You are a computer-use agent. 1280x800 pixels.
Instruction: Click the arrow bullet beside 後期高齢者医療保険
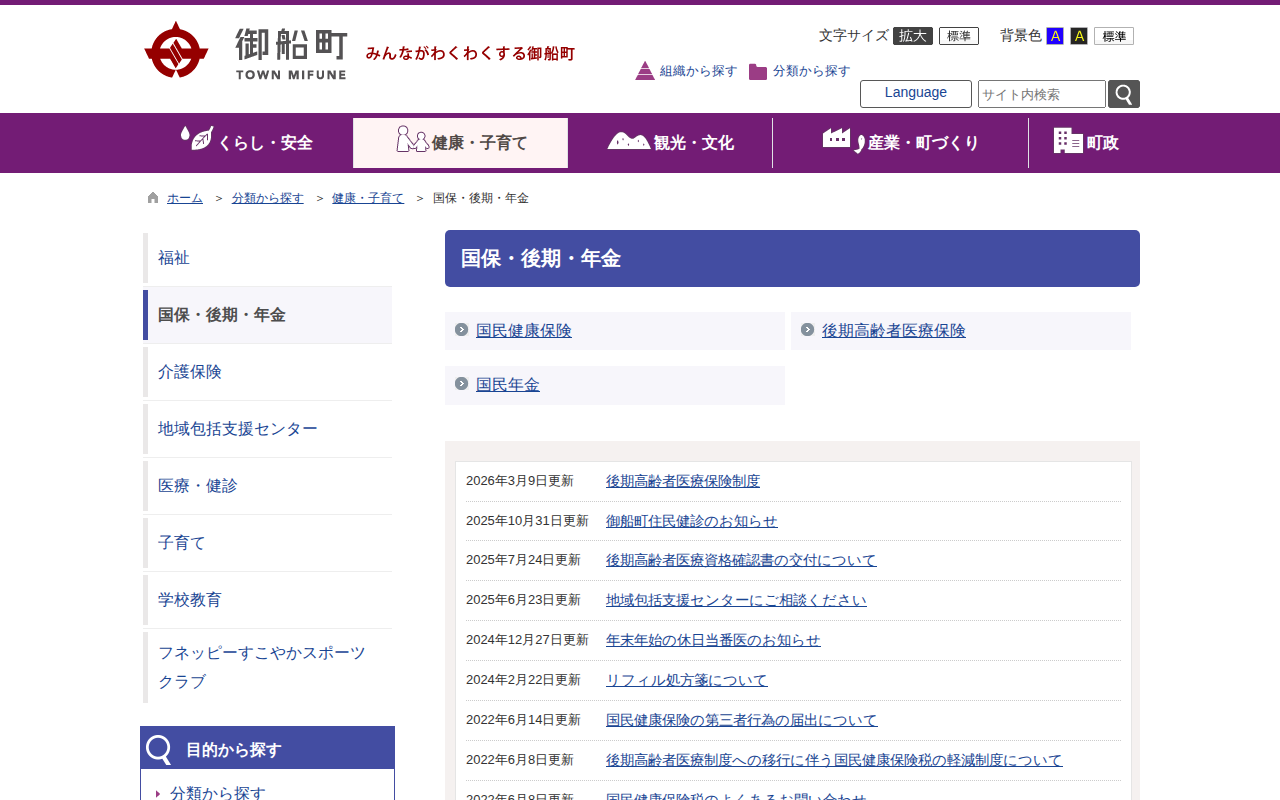pos(807,330)
